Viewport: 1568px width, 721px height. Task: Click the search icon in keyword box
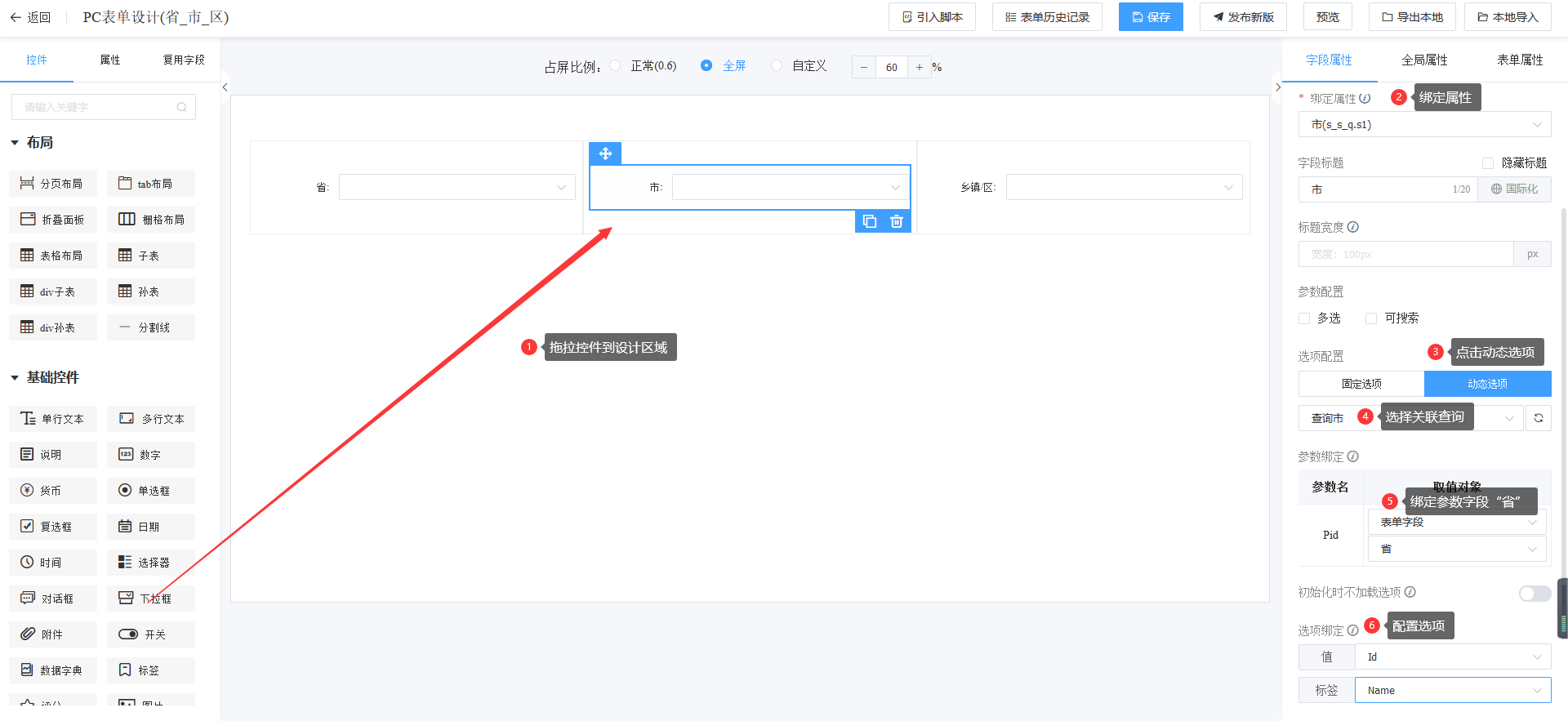click(181, 107)
